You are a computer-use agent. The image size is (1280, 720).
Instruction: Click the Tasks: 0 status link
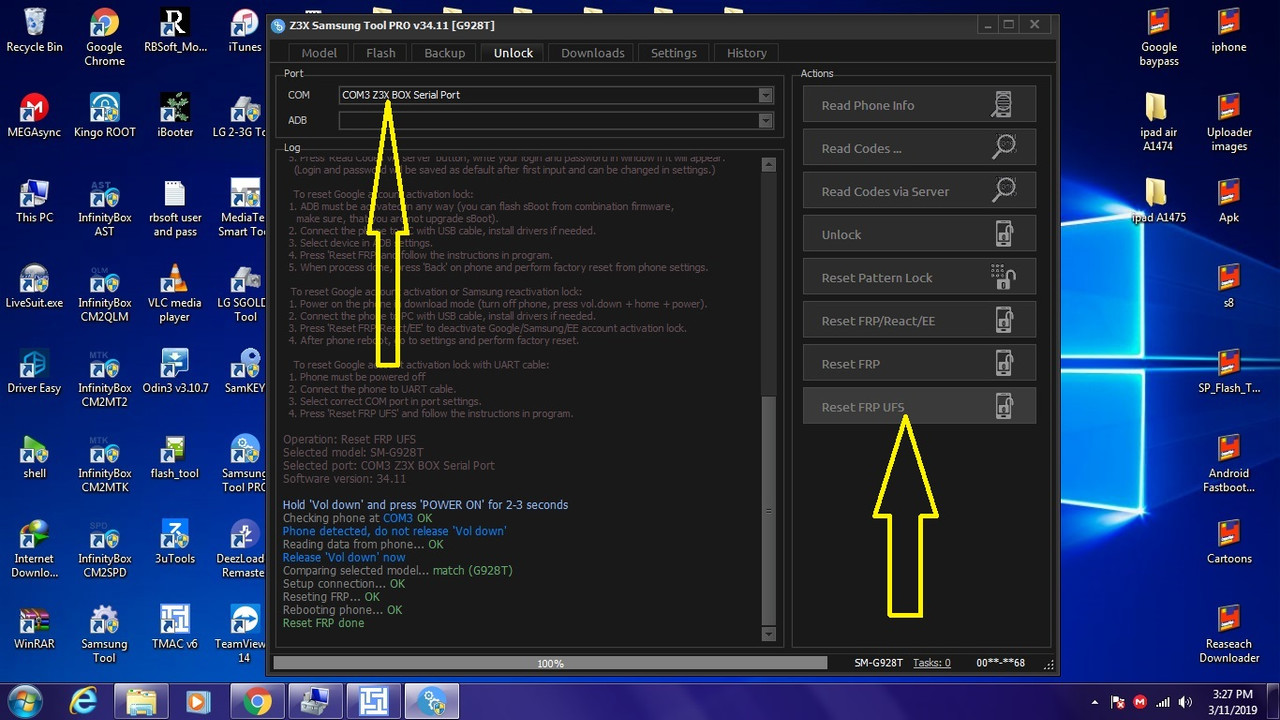(931, 663)
